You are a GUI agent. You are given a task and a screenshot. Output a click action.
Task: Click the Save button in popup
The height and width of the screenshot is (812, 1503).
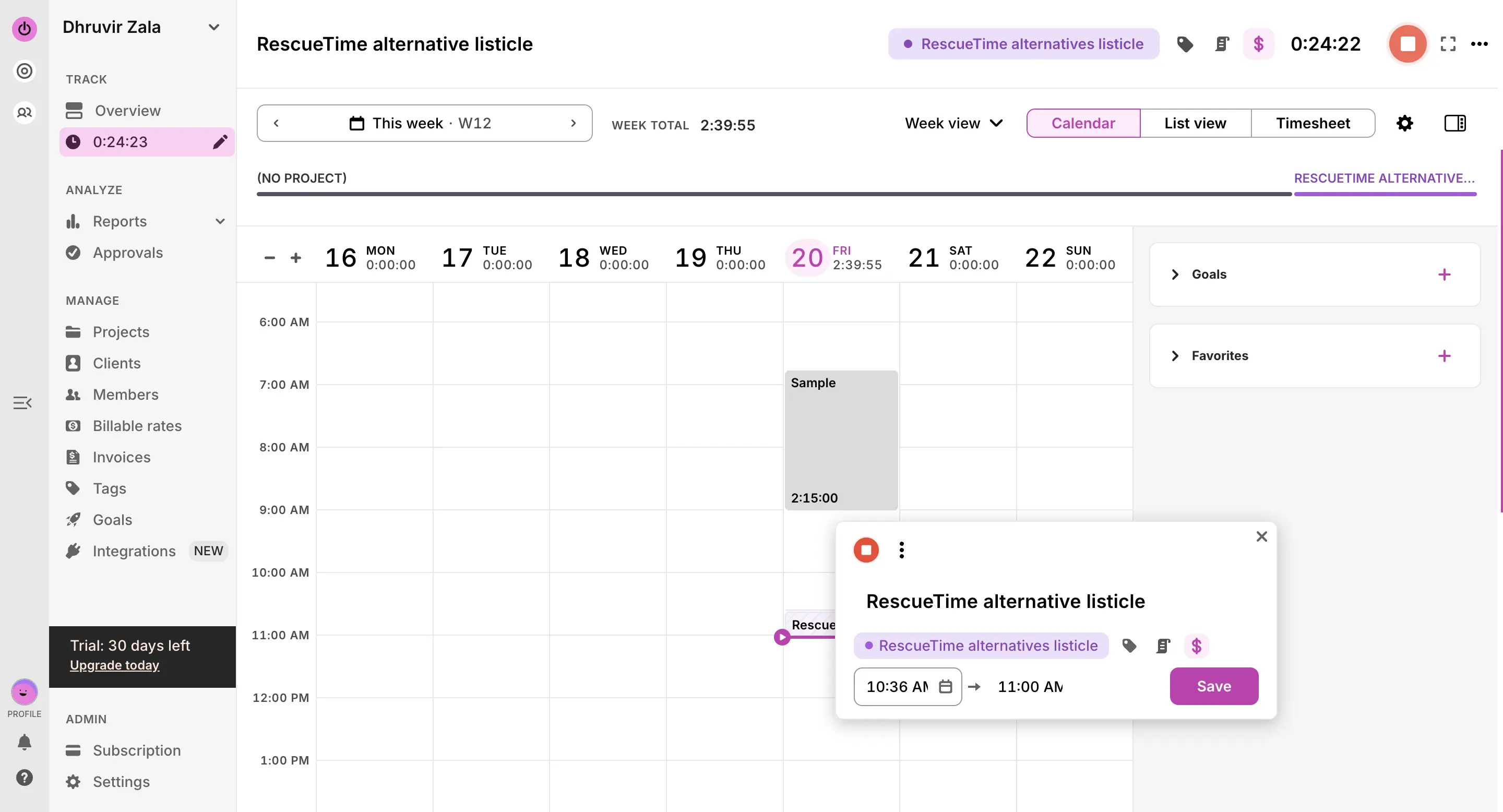1213,686
